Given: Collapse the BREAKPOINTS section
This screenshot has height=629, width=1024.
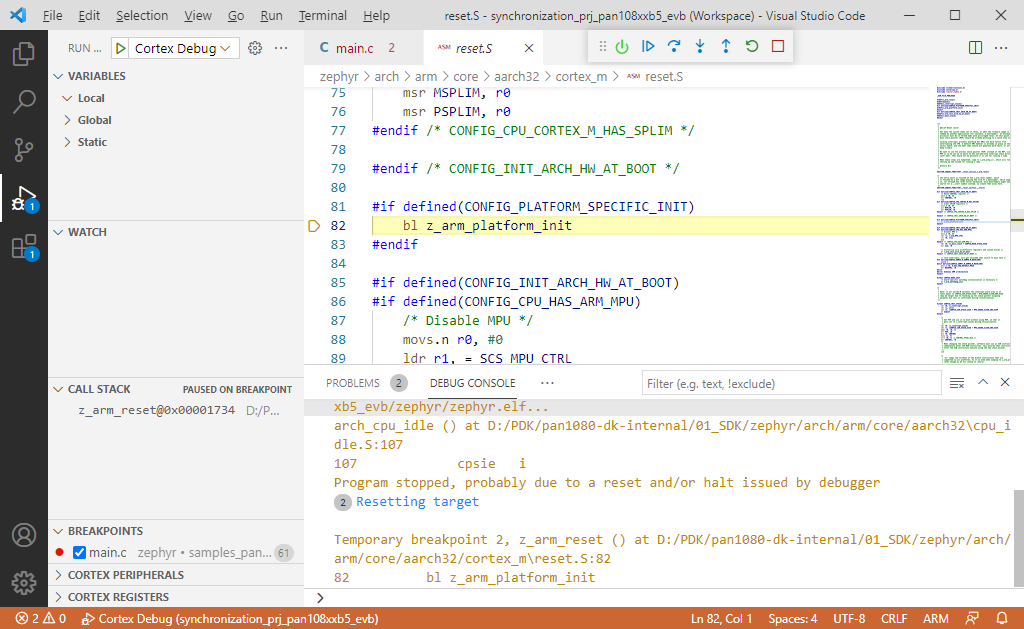Looking at the screenshot, I should 98,531.
